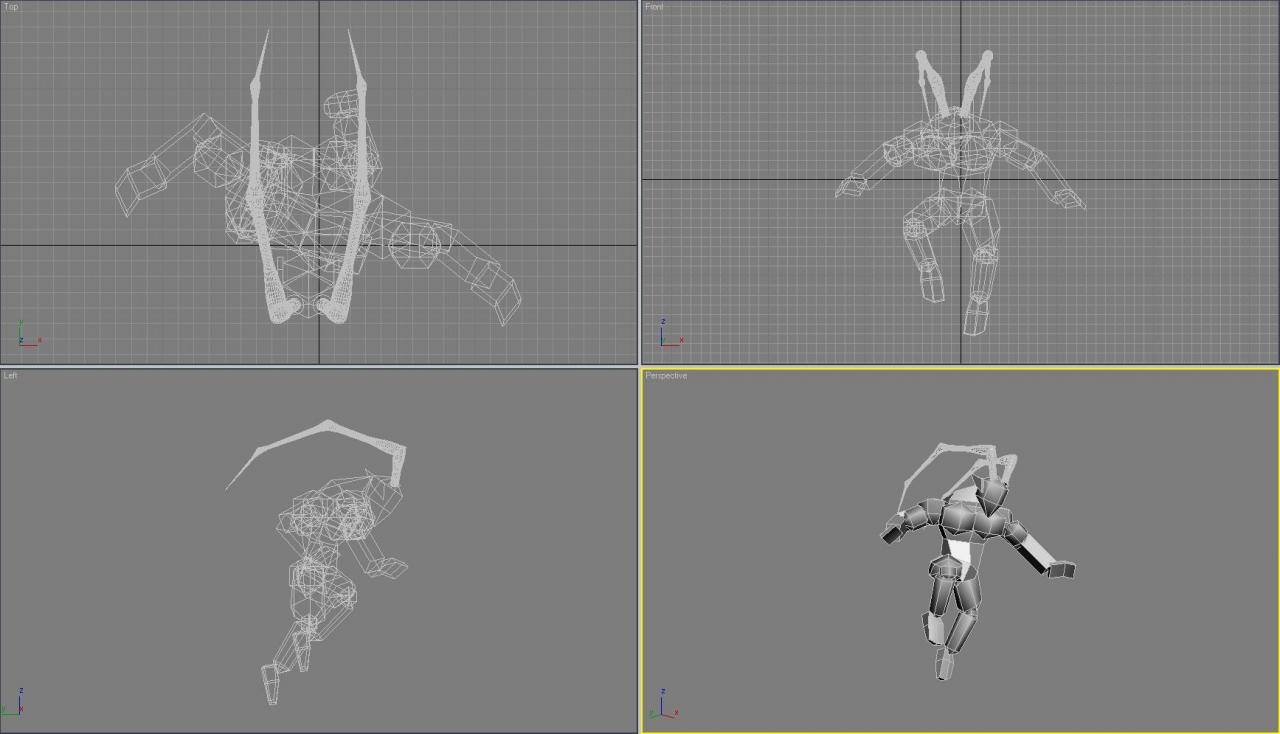Click the center splitter between all viewports
The height and width of the screenshot is (734, 1280).
coord(639,366)
